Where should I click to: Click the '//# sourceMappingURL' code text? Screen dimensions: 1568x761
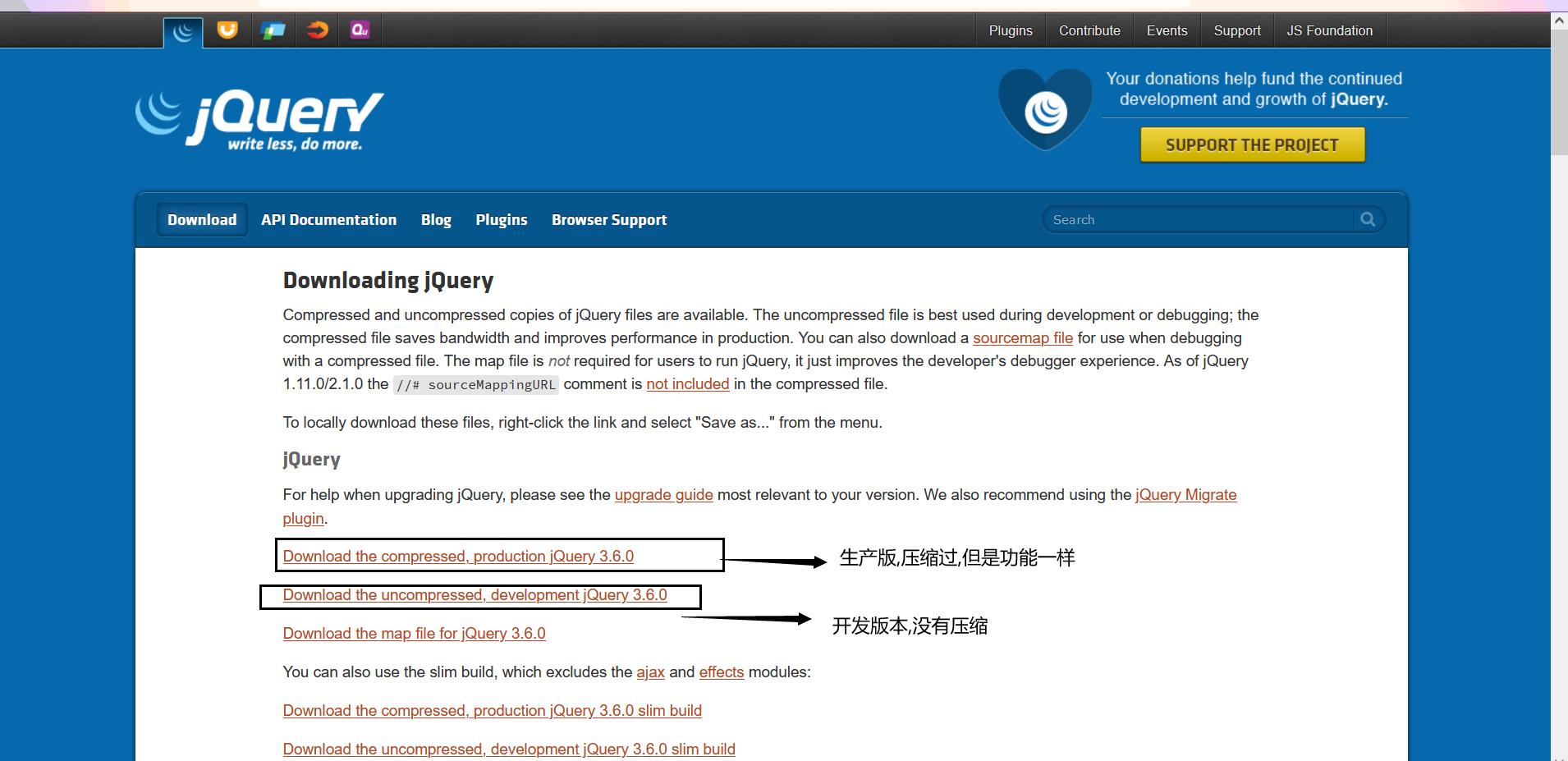(x=476, y=384)
